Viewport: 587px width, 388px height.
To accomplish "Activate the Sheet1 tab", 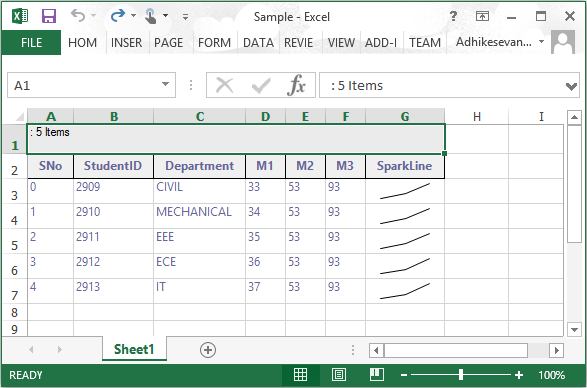I will click(134, 349).
